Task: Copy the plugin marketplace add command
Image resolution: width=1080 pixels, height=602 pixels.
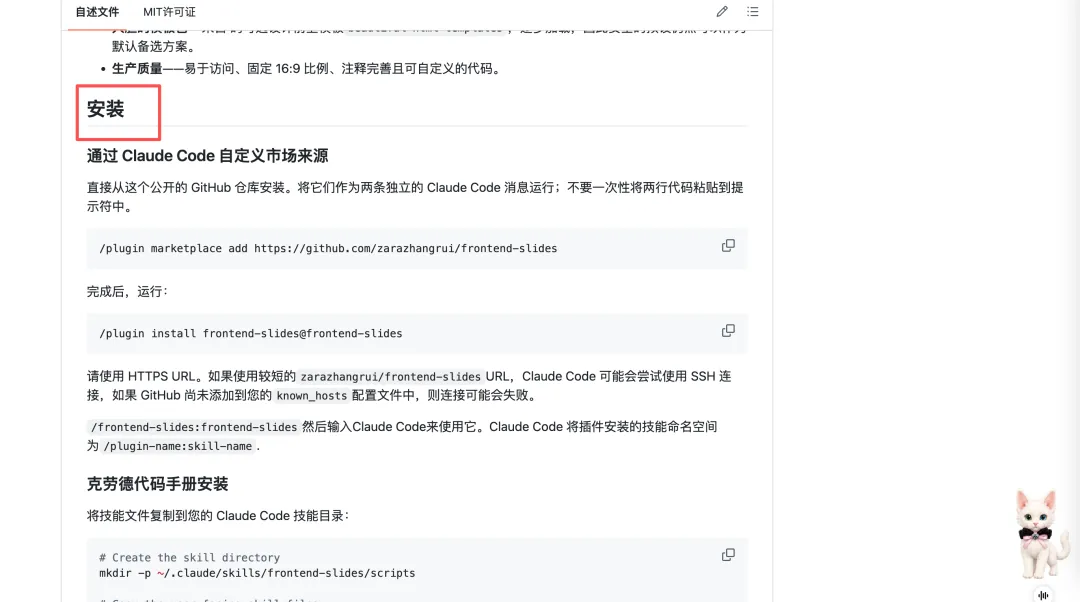Action: pos(728,246)
